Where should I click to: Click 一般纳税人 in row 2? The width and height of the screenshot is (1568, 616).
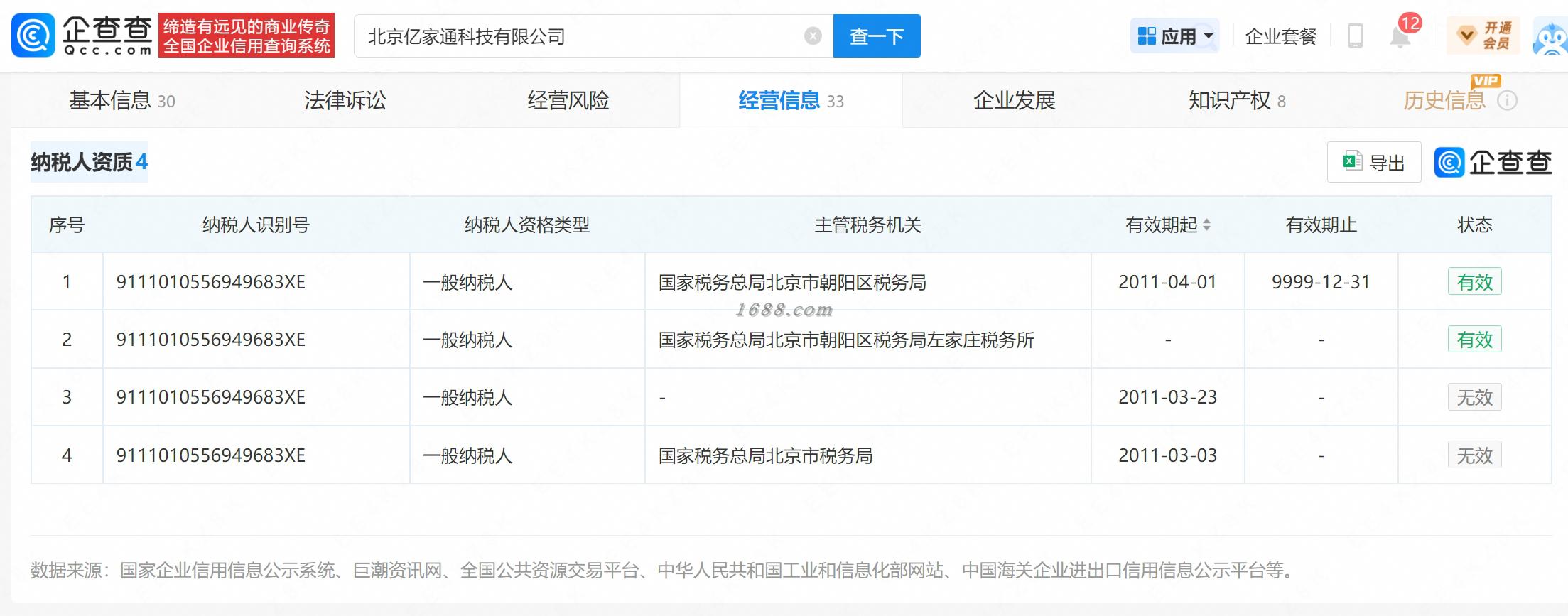[x=467, y=340]
